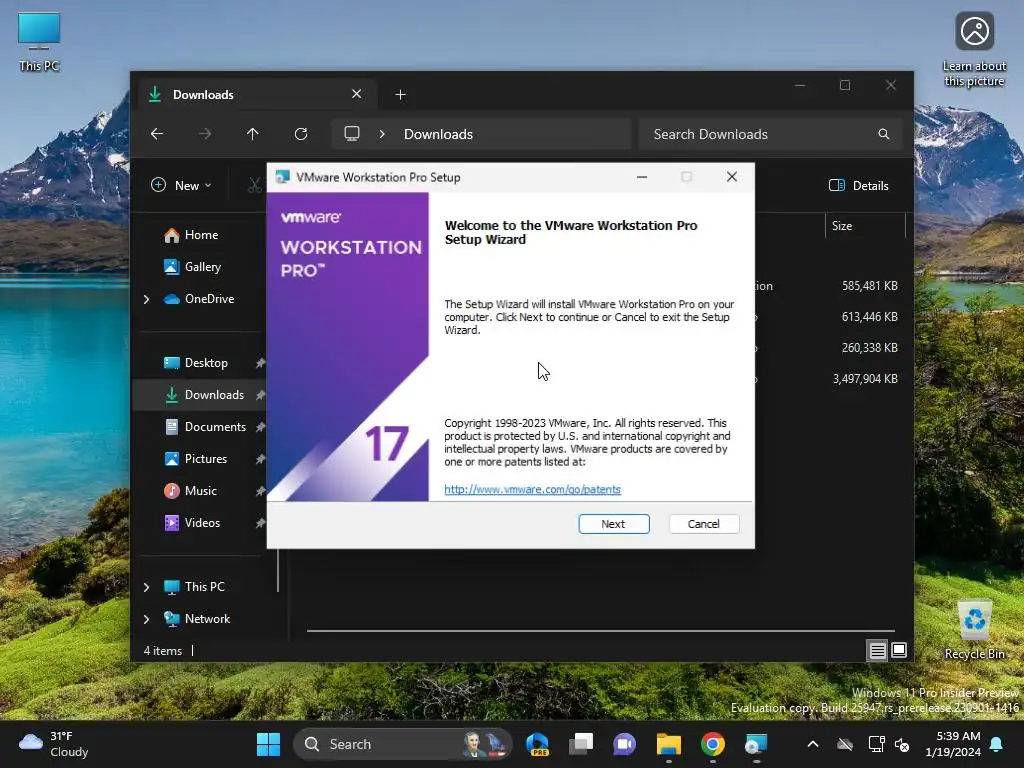Click Next in VMware setup wizard
Screen dimensions: 1024x768
tap(613, 524)
